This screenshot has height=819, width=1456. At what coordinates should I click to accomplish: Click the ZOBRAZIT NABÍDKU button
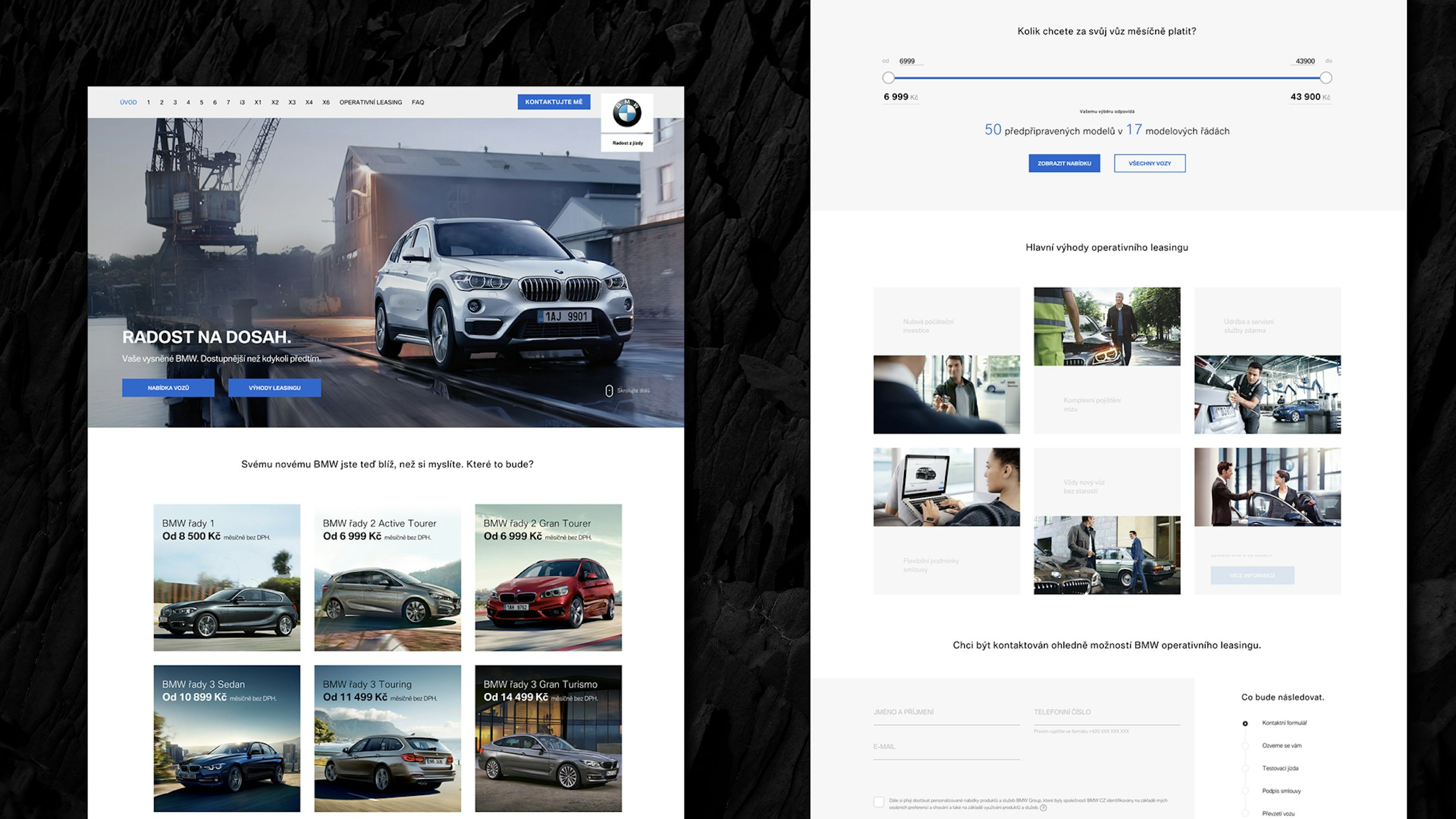(x=1065, y=163)
